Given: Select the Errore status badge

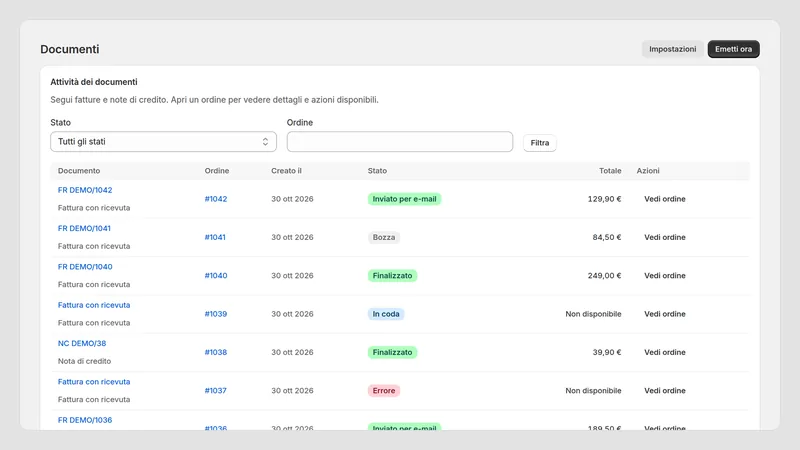Looking at the screenshot, I should click(384, 390).
